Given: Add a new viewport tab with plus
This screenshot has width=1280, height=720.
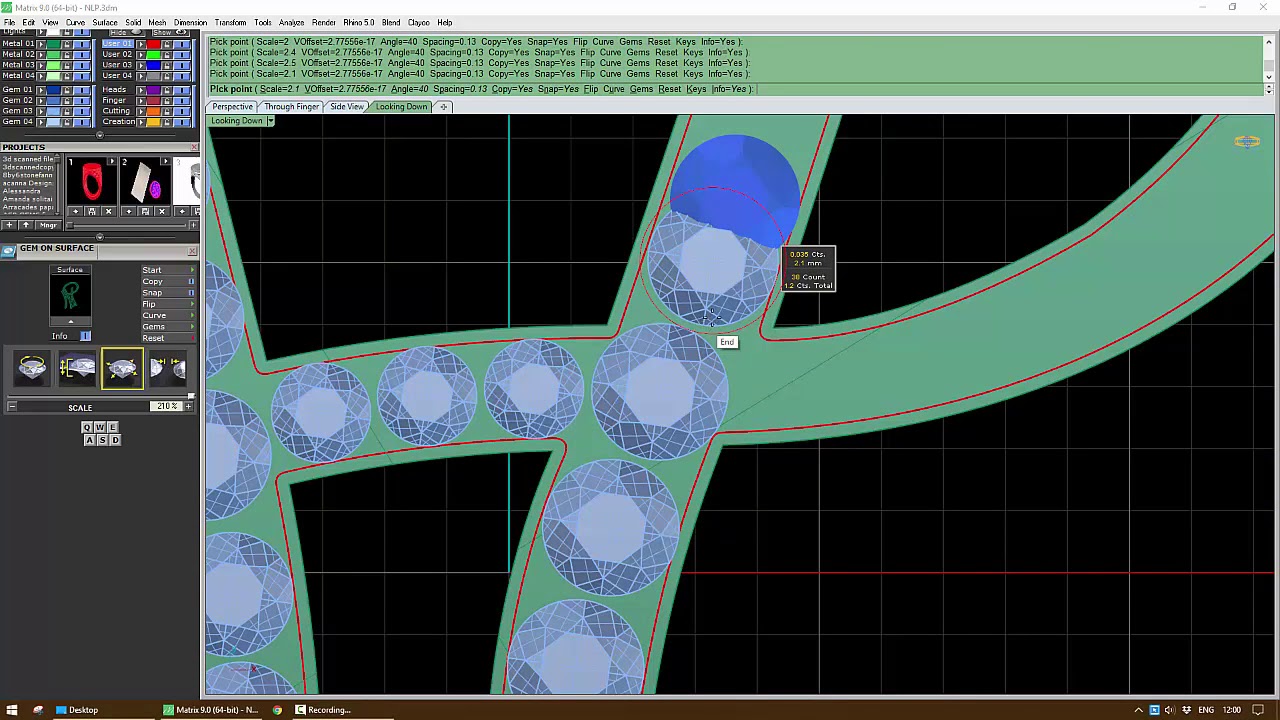Looking at the screenshot, I should point(444,107).
